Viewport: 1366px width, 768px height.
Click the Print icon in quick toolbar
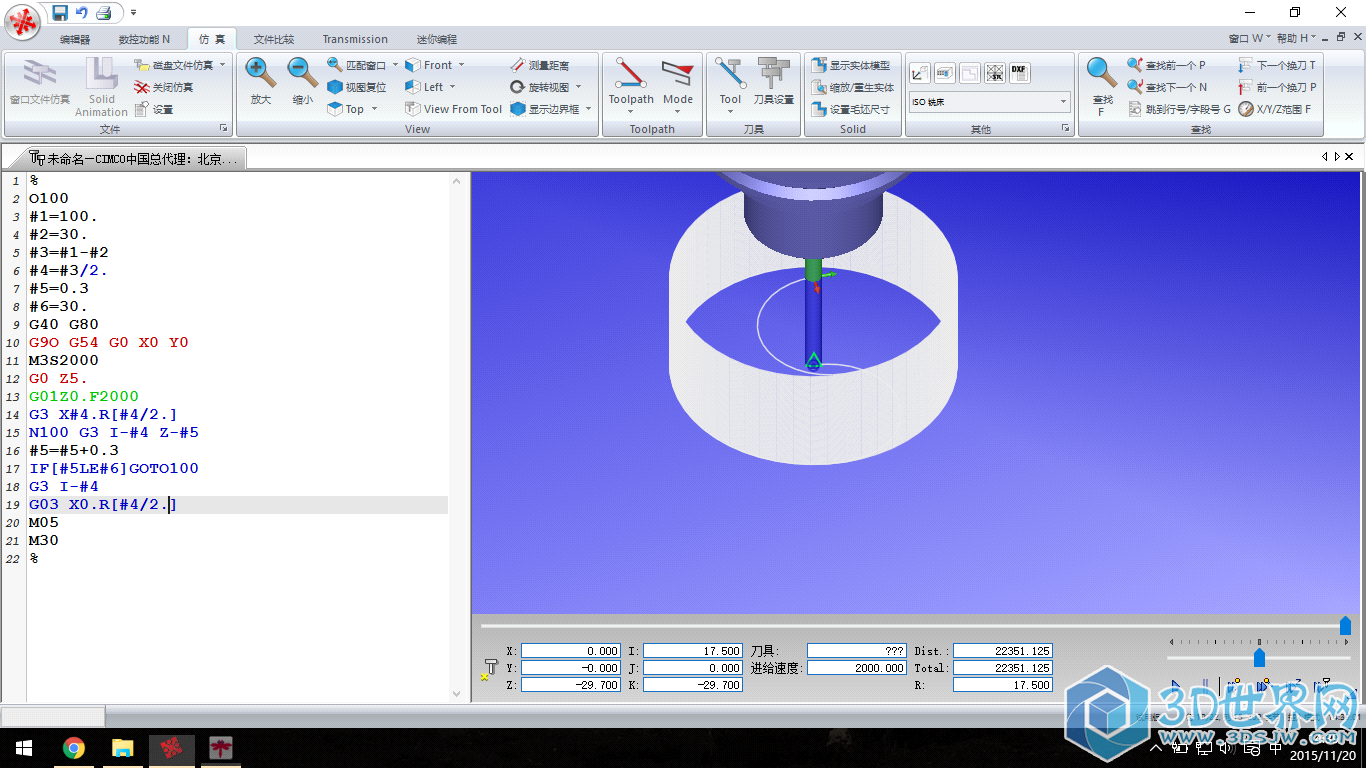[104, 13]
